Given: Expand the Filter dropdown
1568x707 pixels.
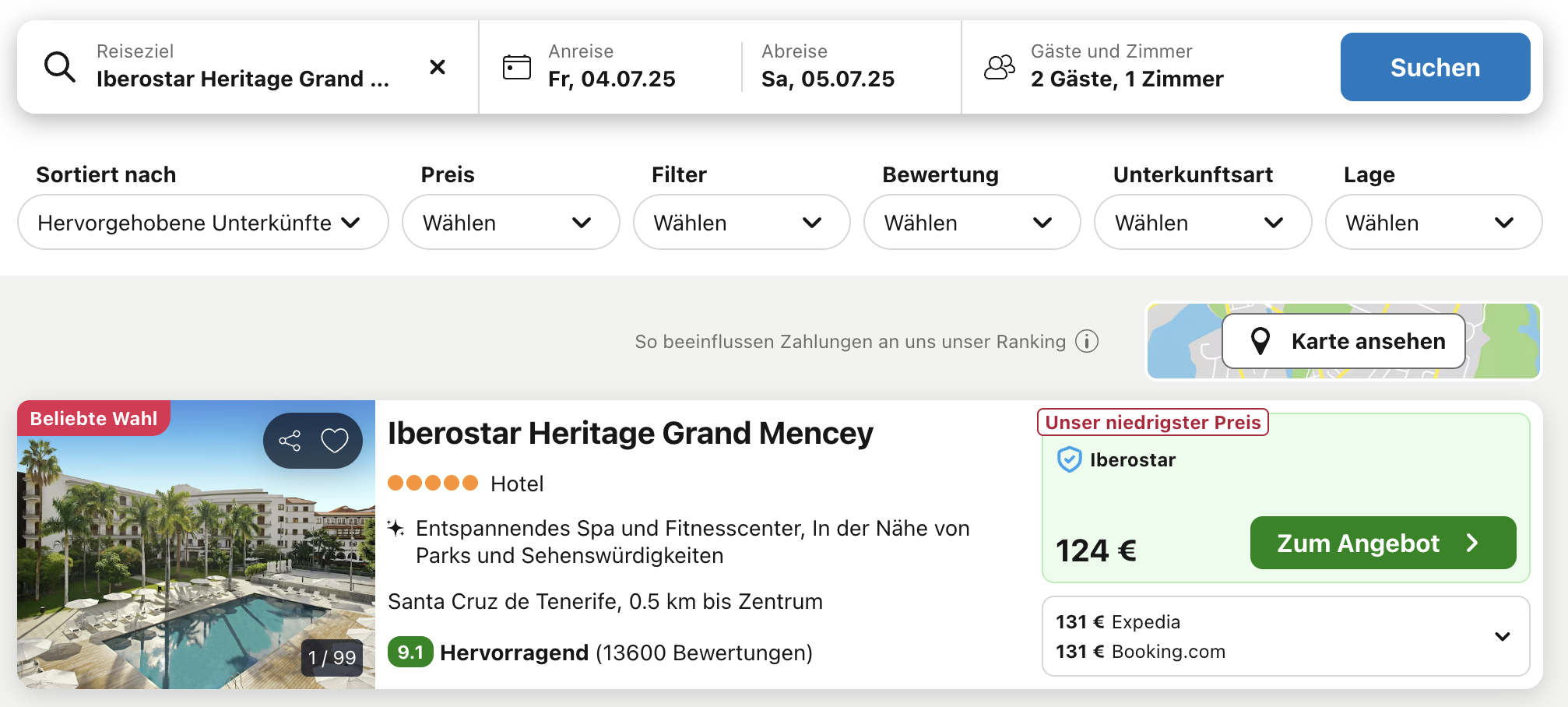Looking at the screenshot, I should pos(741,222).
